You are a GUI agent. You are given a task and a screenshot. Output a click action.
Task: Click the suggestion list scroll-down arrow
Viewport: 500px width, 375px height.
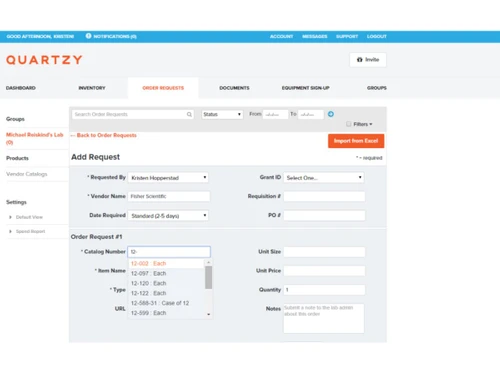[x=209, y=314]
